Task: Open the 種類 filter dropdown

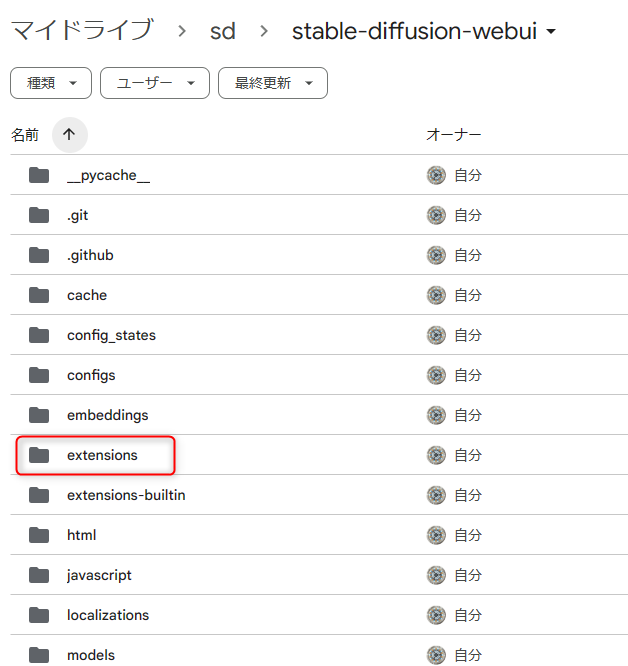Action: (51, 83)
